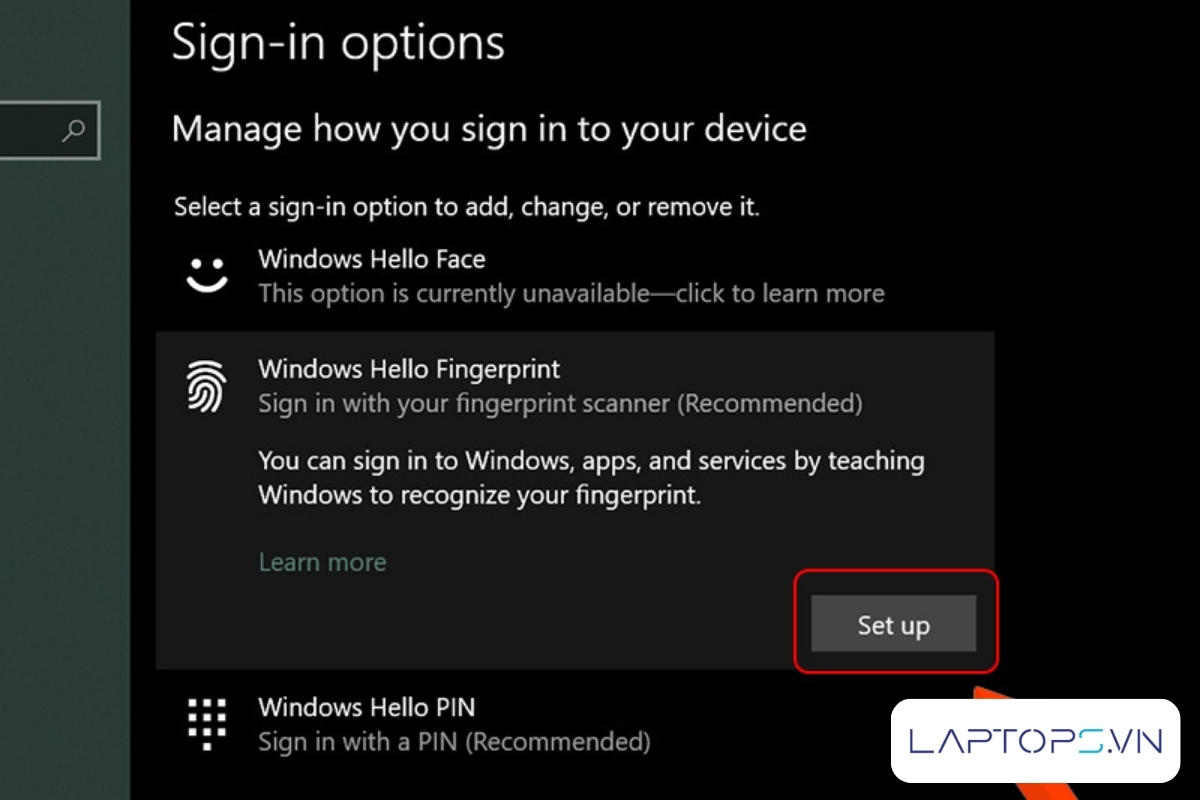Screen dimensions: 1200x800
Task: Click the fingerprint icon
Action: point(208,387)
